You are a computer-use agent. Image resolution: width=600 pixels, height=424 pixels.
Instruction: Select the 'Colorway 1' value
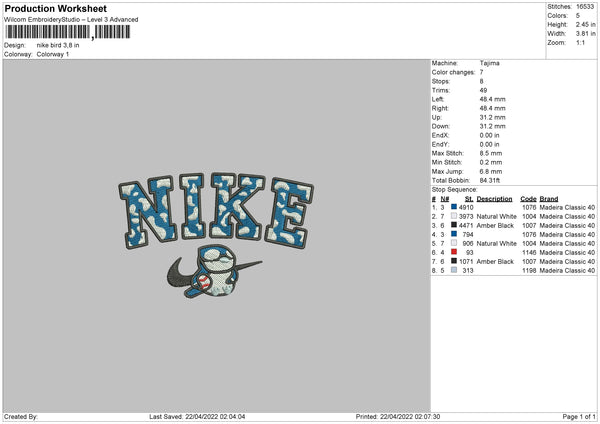pos(53,54)
